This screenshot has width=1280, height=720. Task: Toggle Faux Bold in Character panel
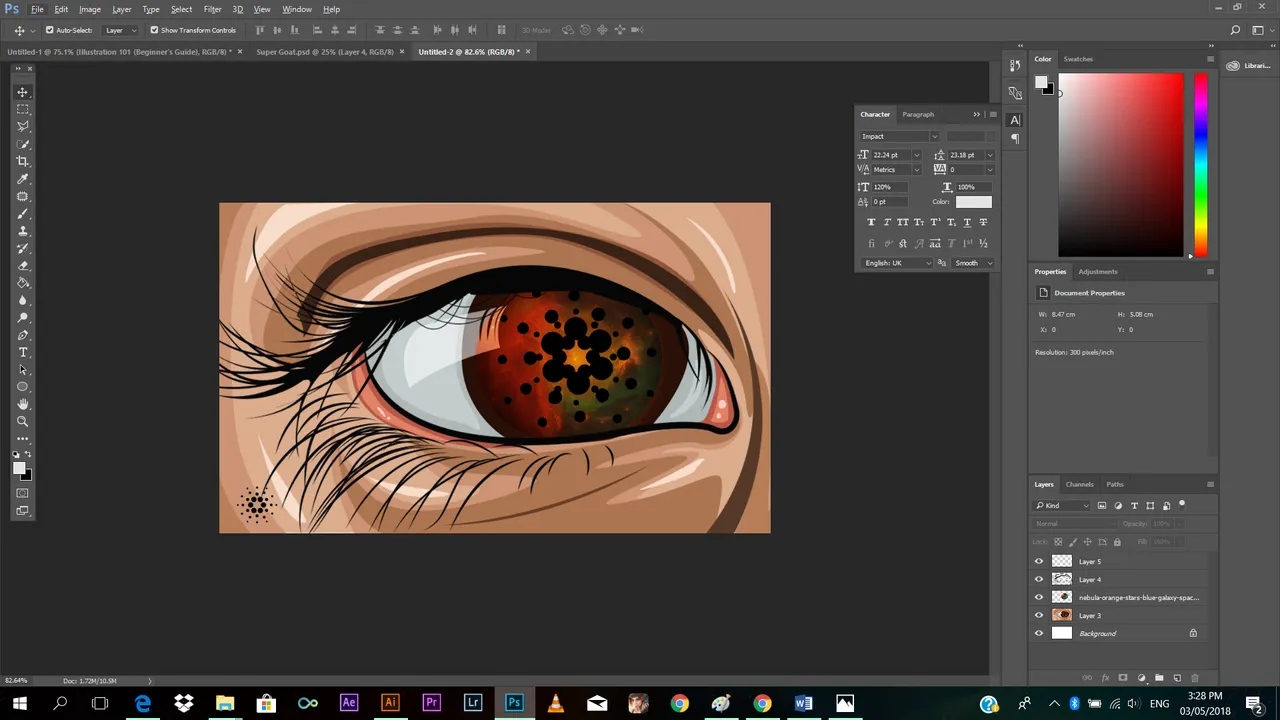(x=871, y=222)
